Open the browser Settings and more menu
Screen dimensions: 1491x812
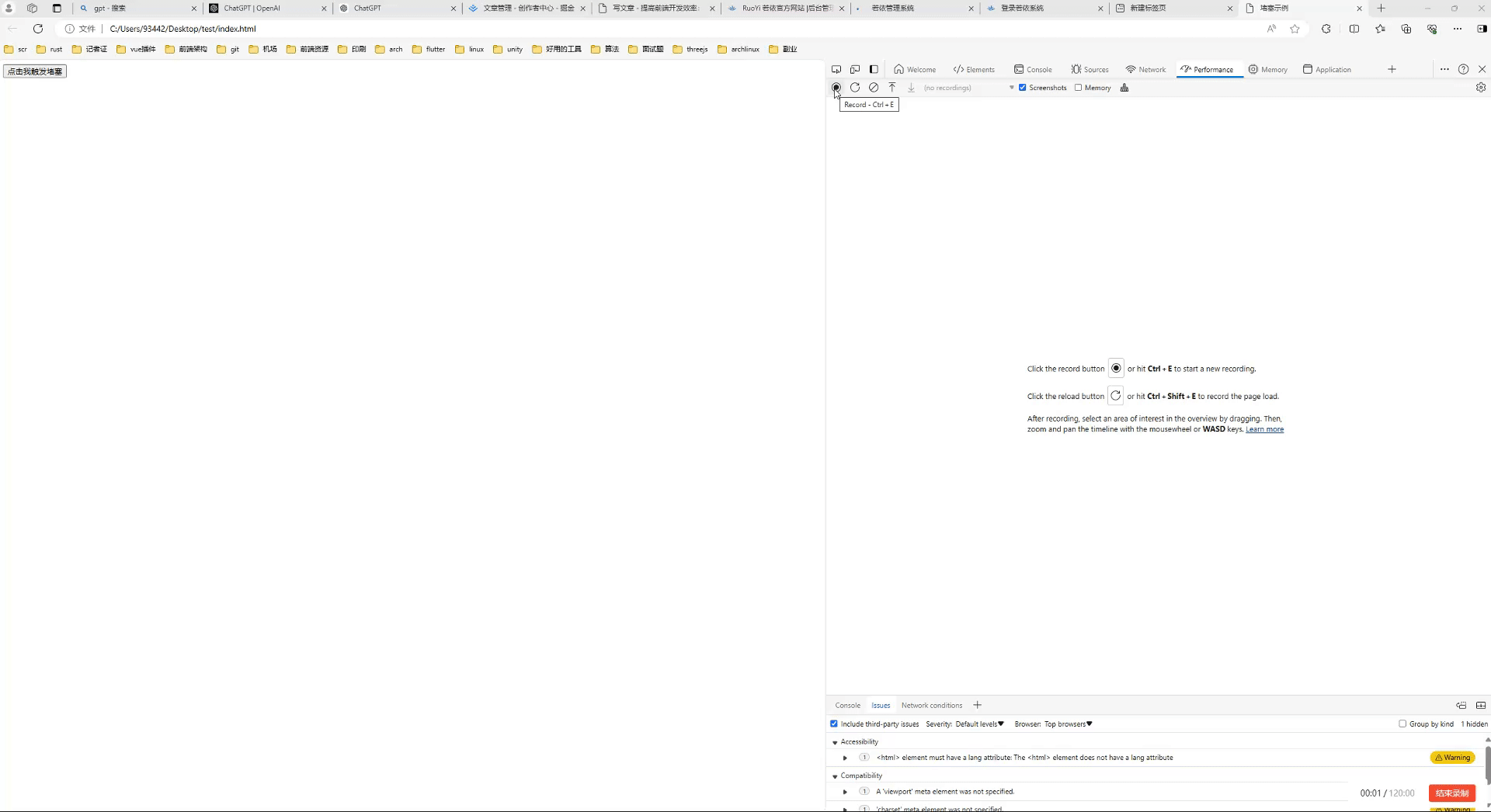click(x=1458, y=29)
